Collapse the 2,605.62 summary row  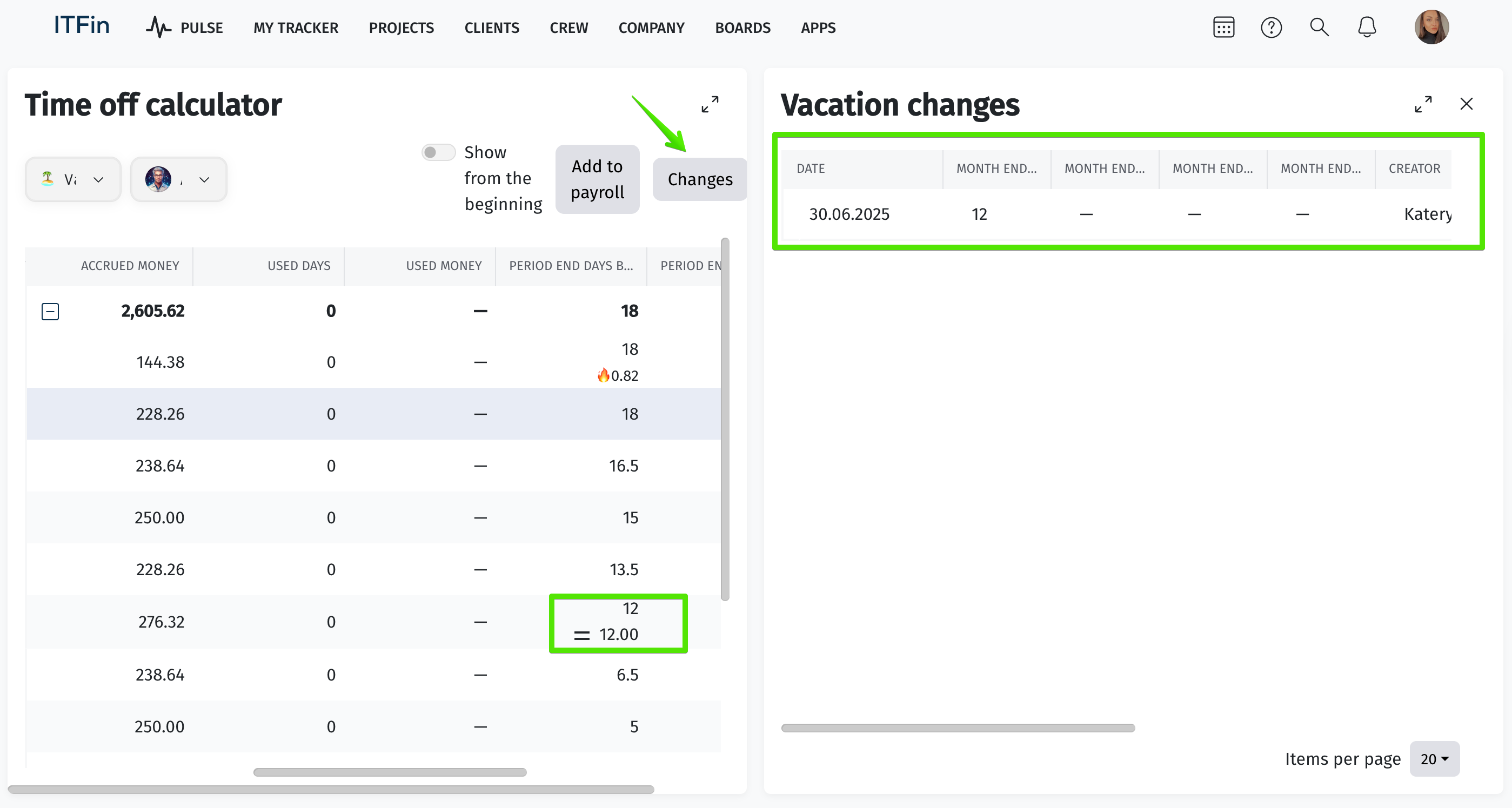(x=50, y=311)
